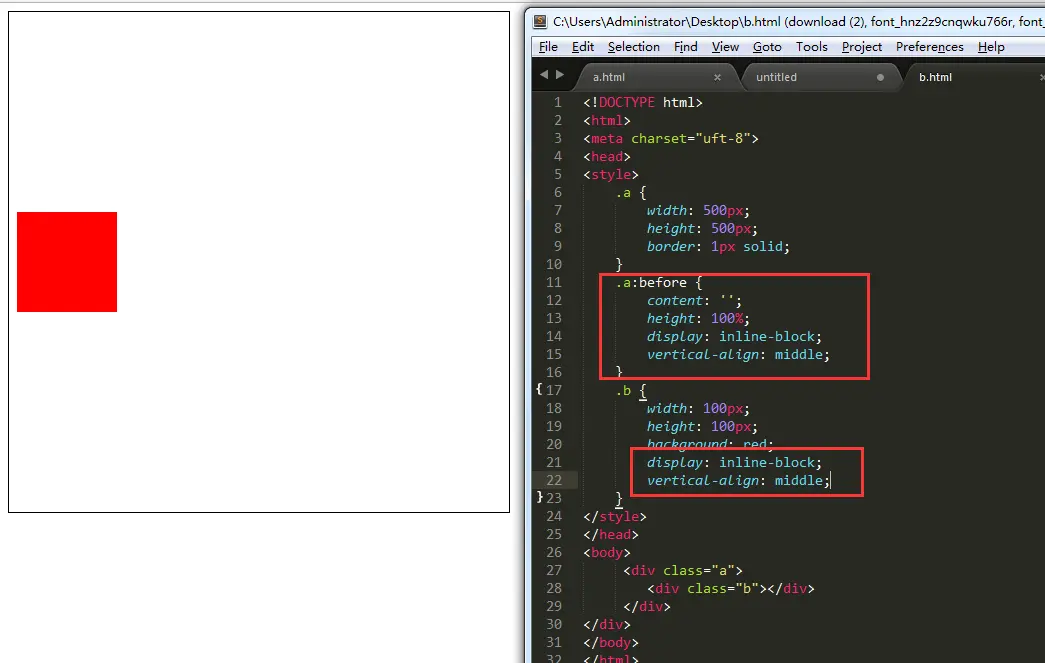Click the .a { selector line
The width and height of the screenshot is (1045, 663).
[630, 193]
